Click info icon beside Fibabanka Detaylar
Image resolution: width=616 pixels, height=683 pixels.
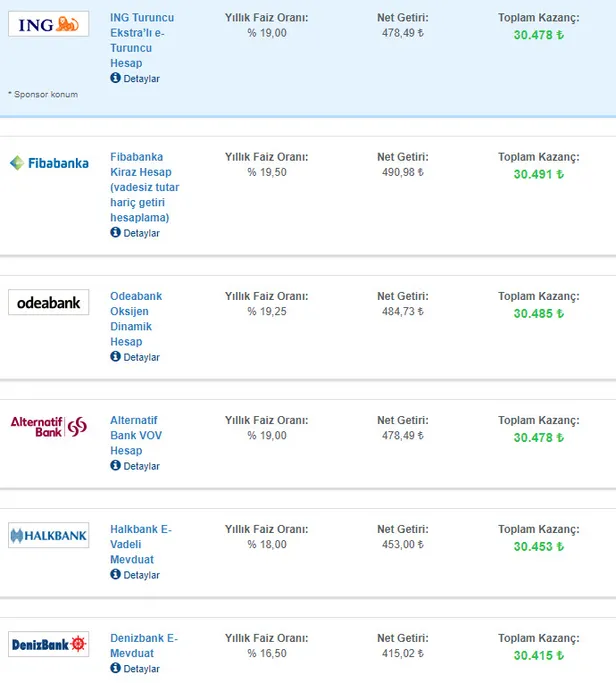[x=115, y=233]
